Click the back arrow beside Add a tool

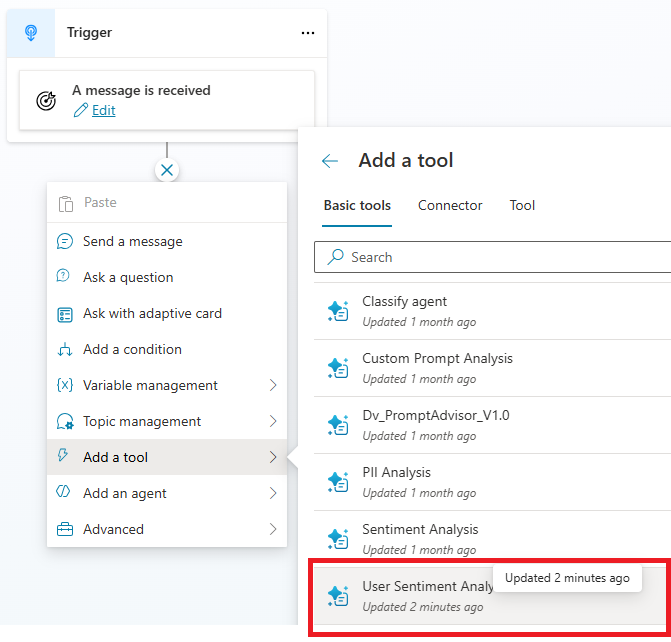(330, 161)
